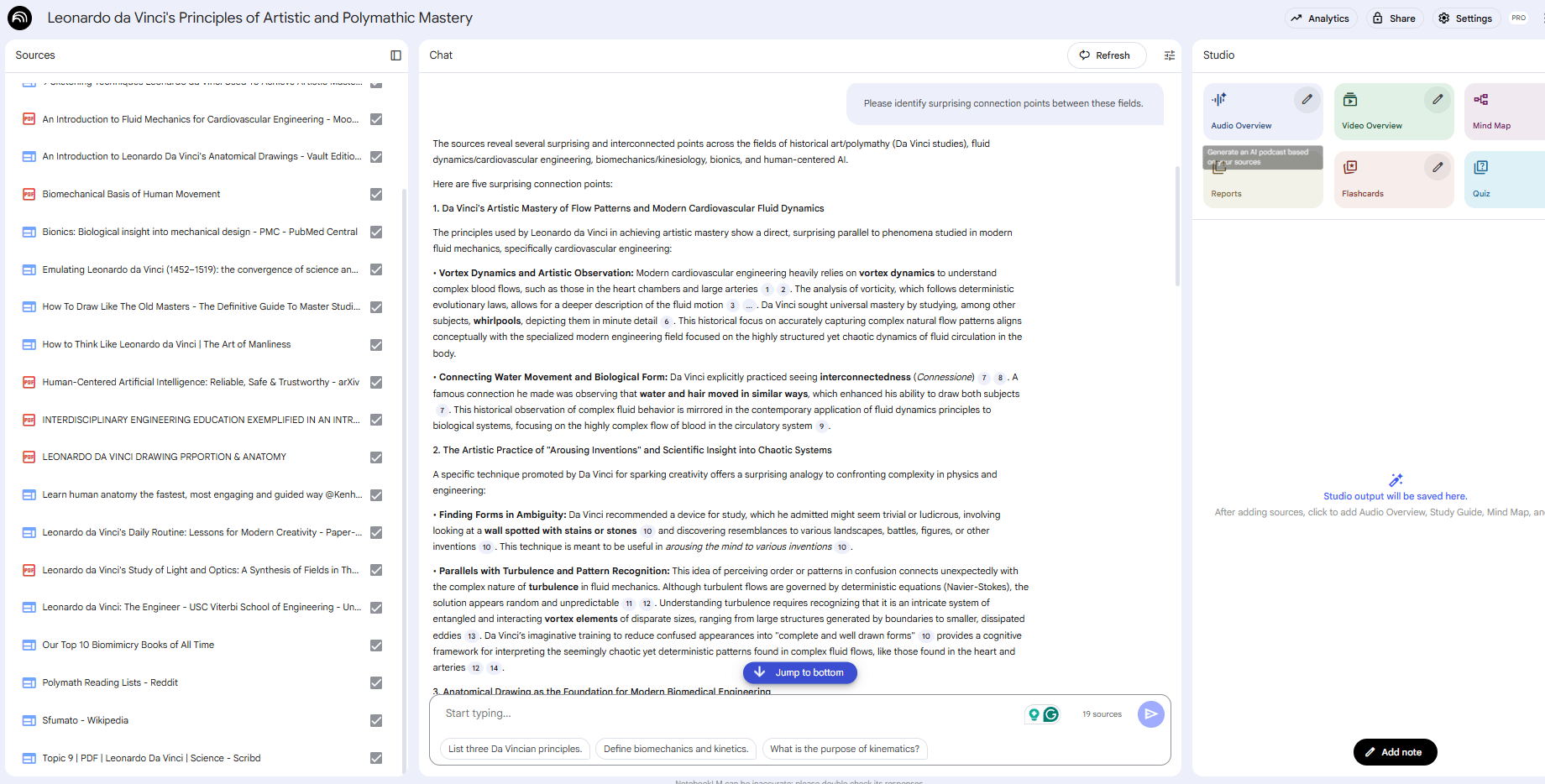Ask 'What is the purpose of kinematics?'

845,749
